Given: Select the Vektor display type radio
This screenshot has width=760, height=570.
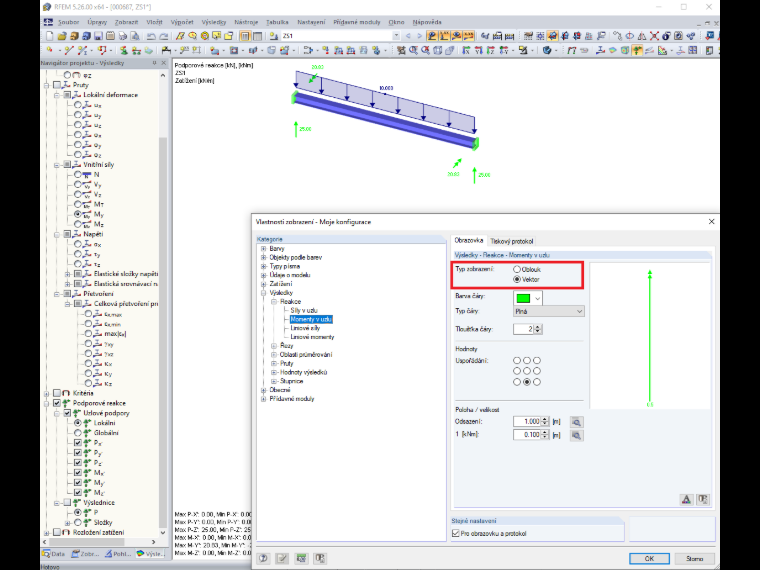Looking at the screenshot, I should point(517,280).
